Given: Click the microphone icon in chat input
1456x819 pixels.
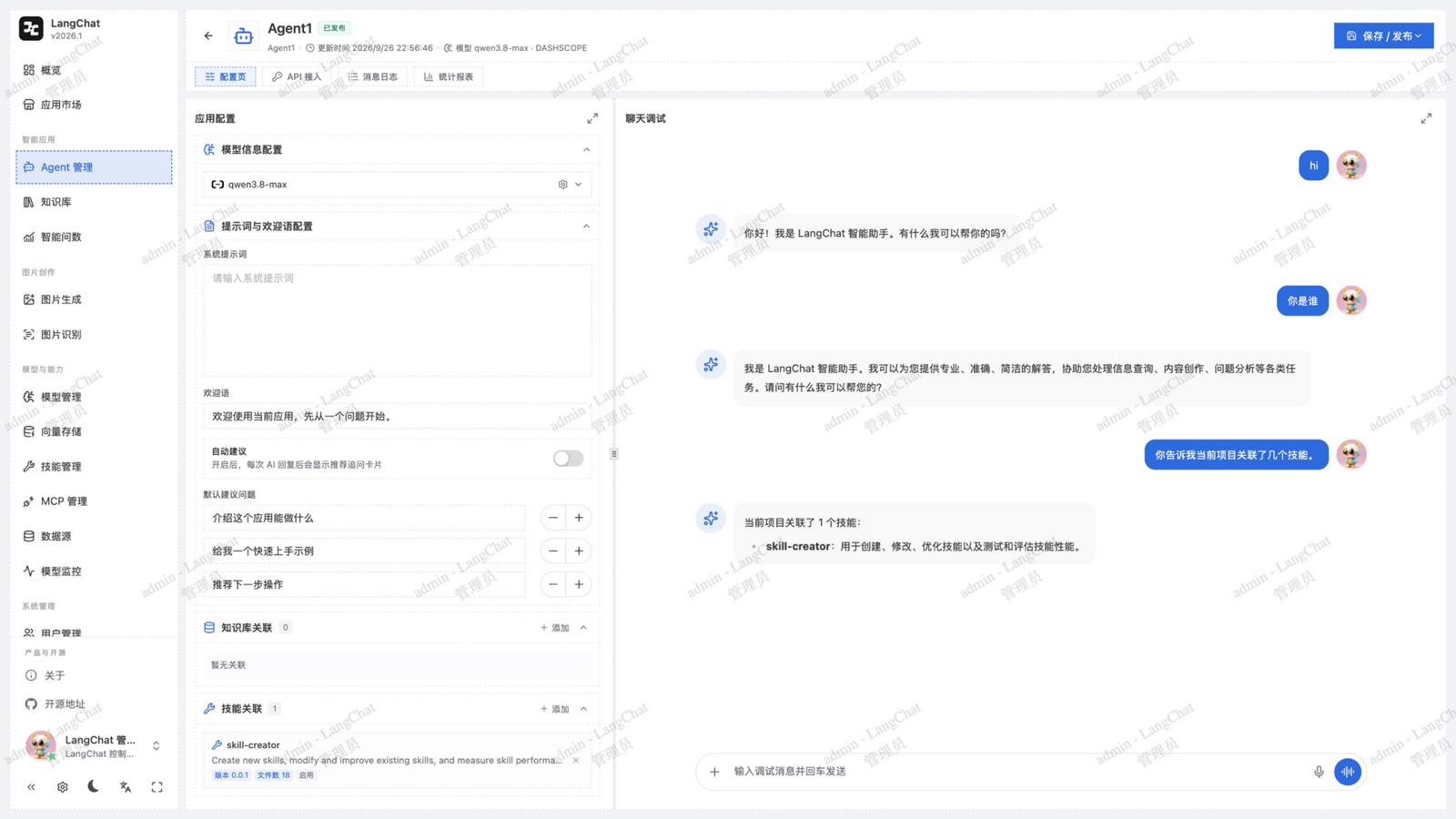Looking at the screenshot, I should coord(1319,772).
